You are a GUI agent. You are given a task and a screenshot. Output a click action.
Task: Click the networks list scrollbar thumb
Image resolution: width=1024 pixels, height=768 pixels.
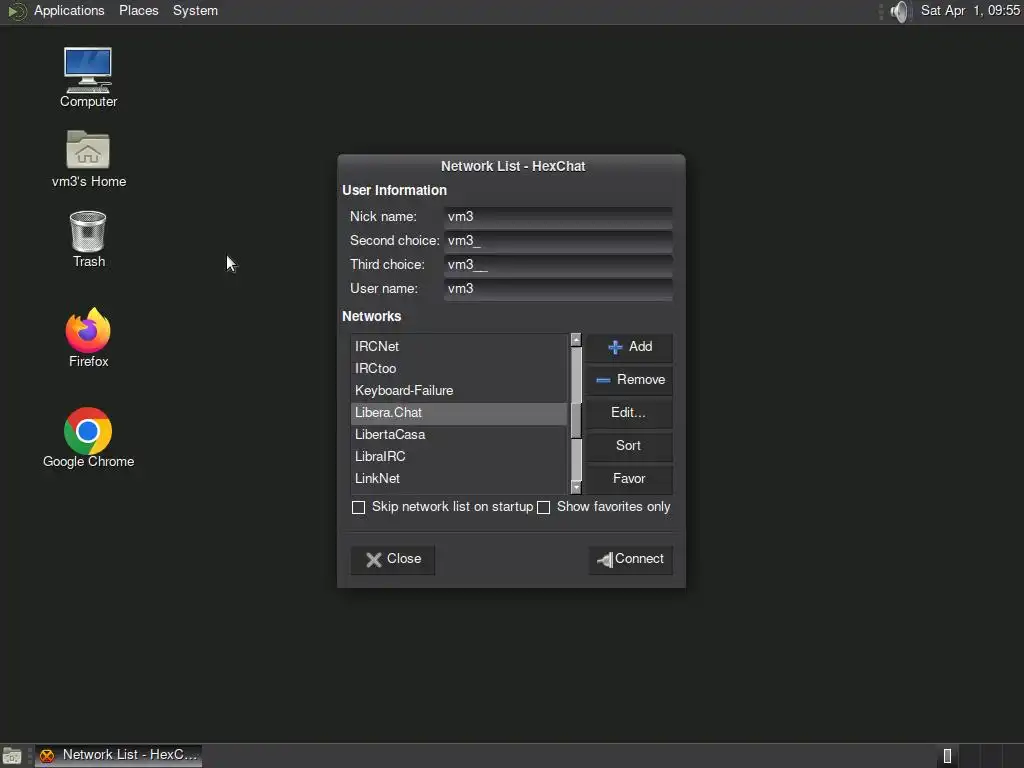click(576, 421)
